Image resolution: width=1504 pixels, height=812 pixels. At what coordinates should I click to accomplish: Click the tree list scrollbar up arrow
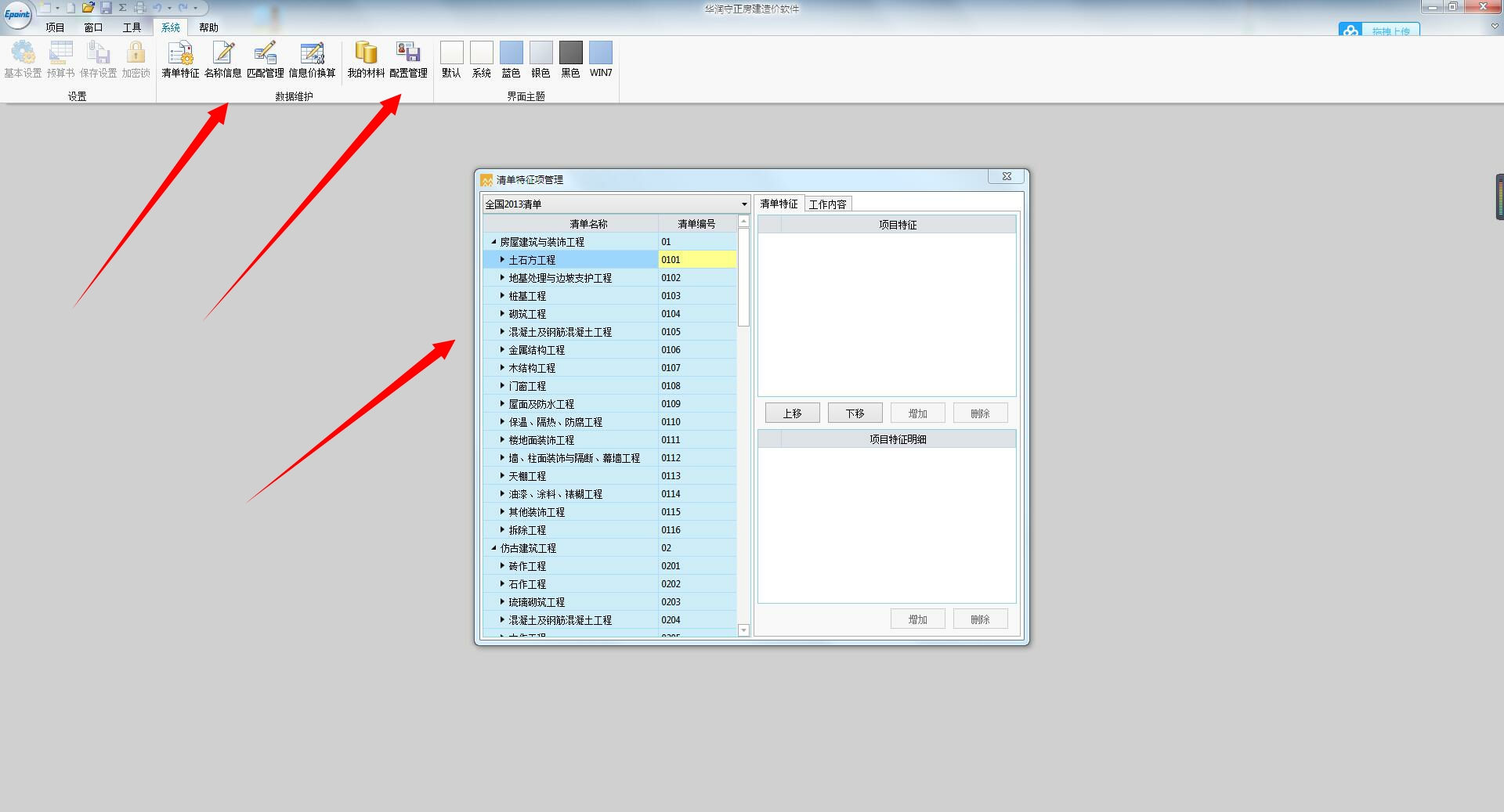[743, 222]
